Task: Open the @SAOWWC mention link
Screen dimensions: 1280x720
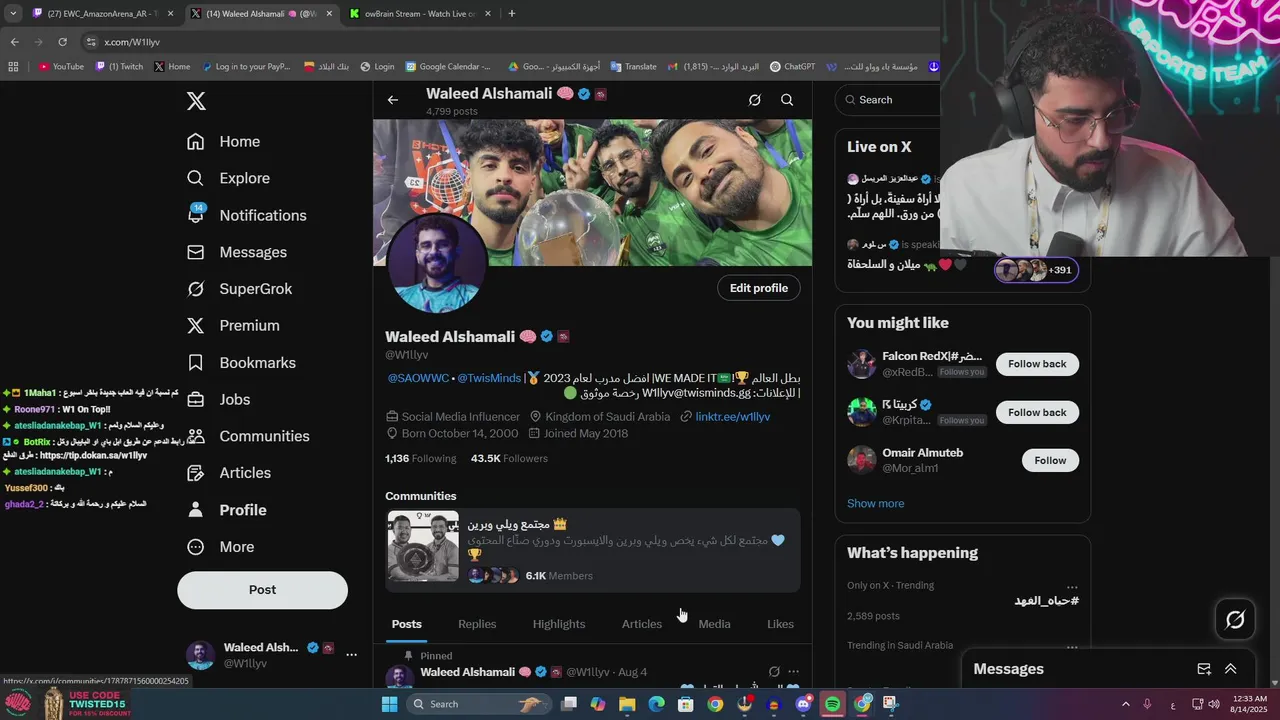Action: 418,378
